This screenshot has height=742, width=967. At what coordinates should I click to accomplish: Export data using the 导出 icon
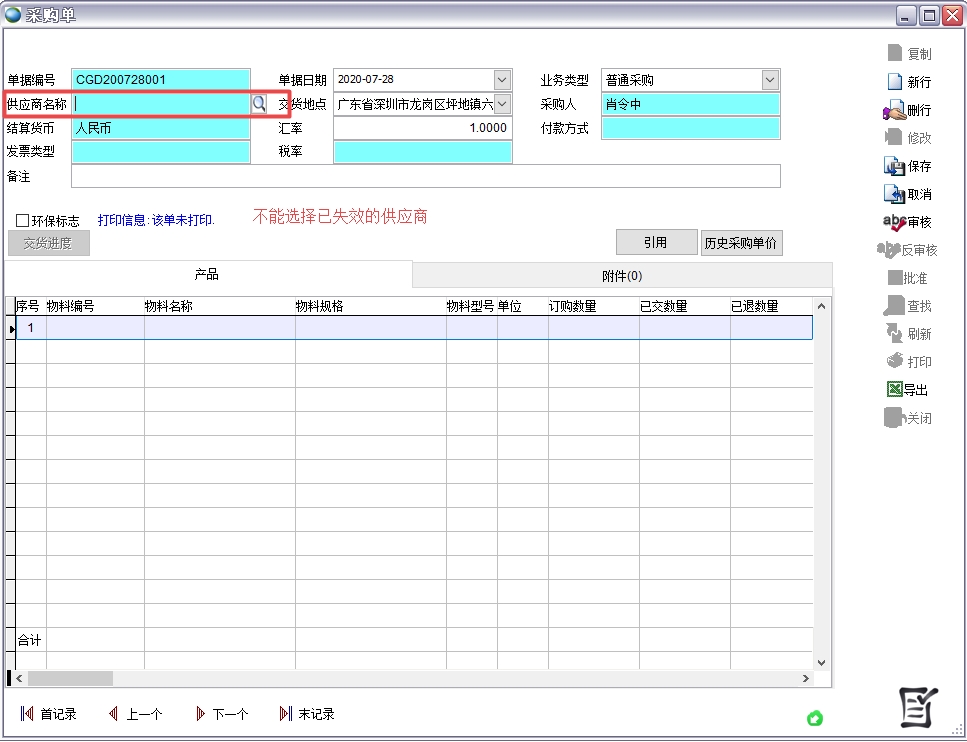coord(895,390)
